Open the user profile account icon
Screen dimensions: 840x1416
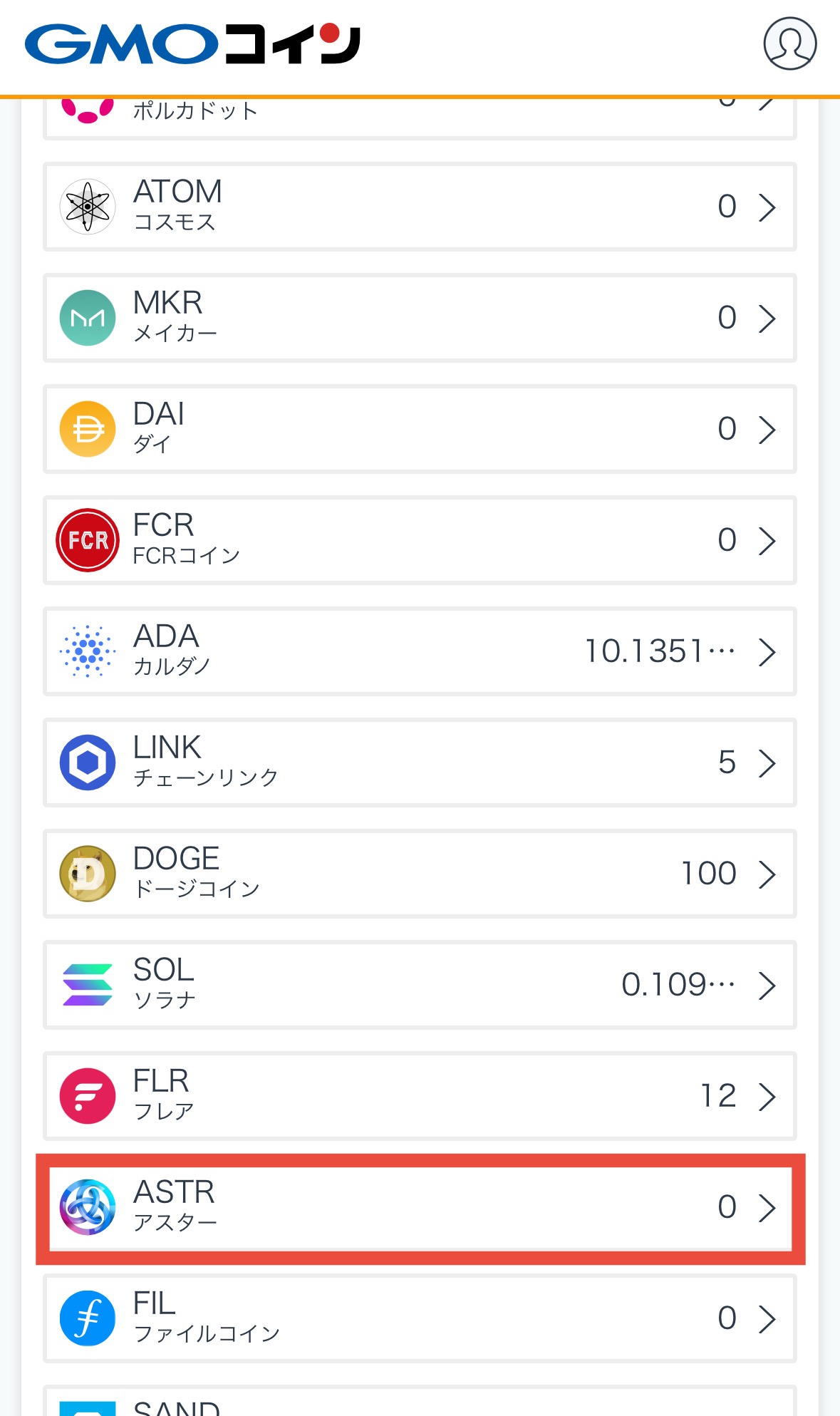pos(789,44)
